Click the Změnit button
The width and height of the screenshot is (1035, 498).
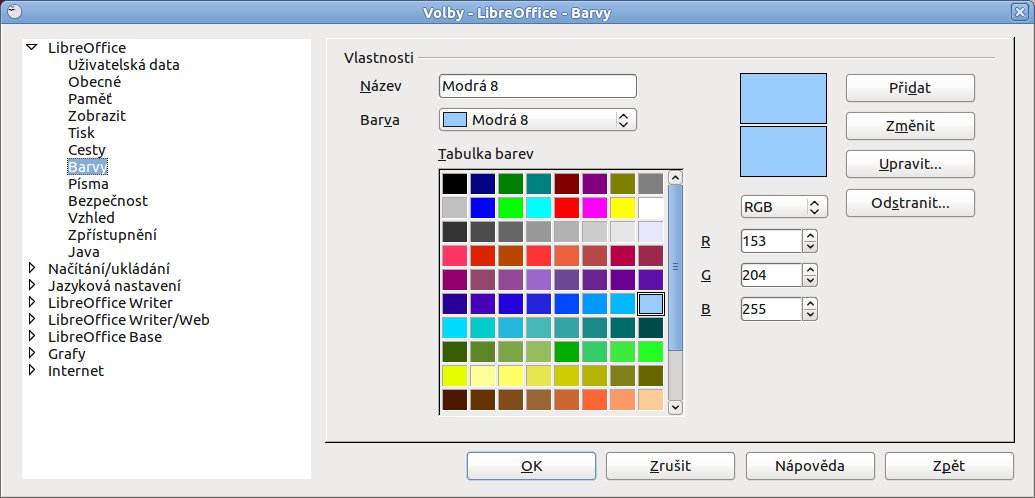(910, 126)
